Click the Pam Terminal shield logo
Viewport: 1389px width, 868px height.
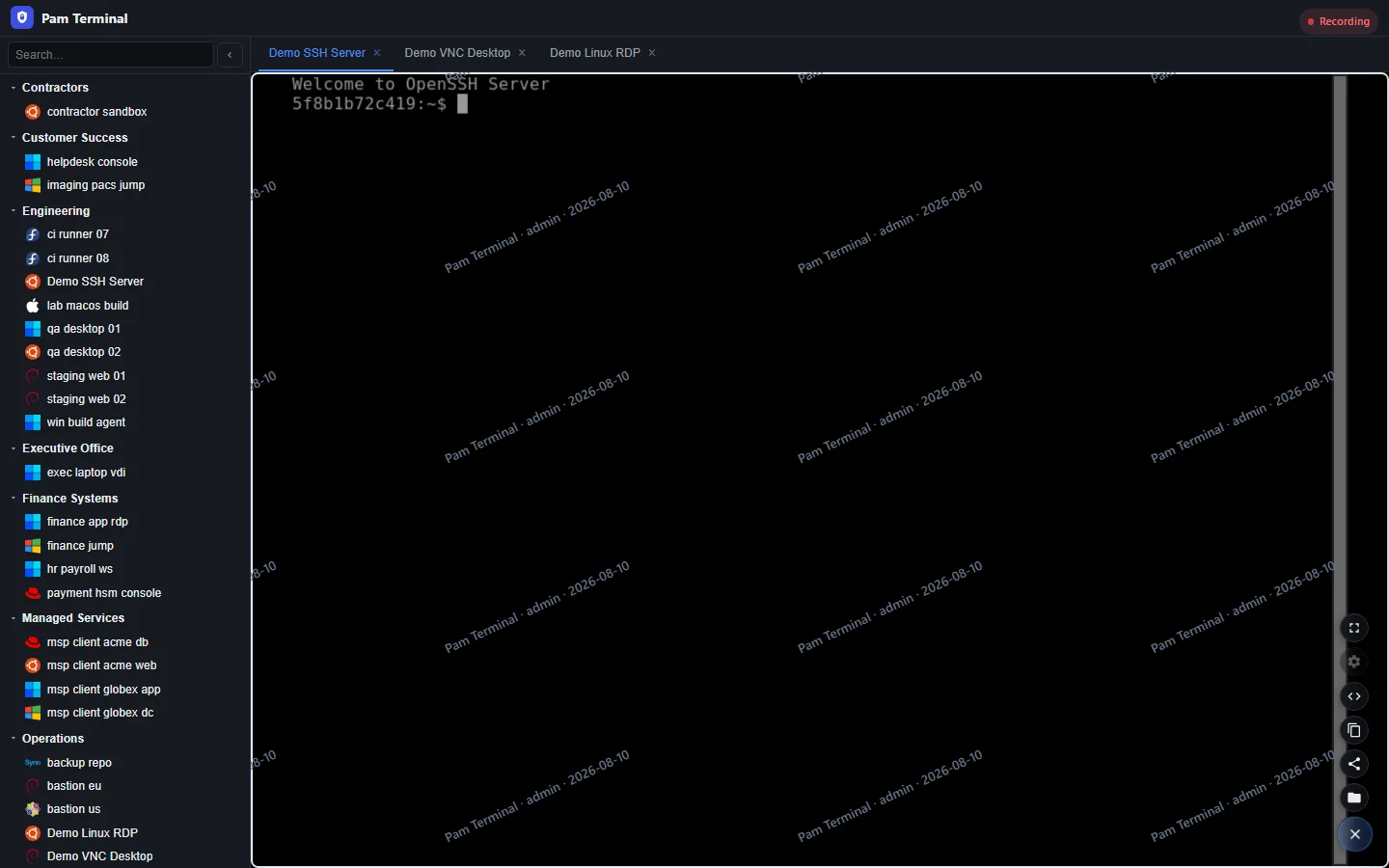(x=22, y=17)
